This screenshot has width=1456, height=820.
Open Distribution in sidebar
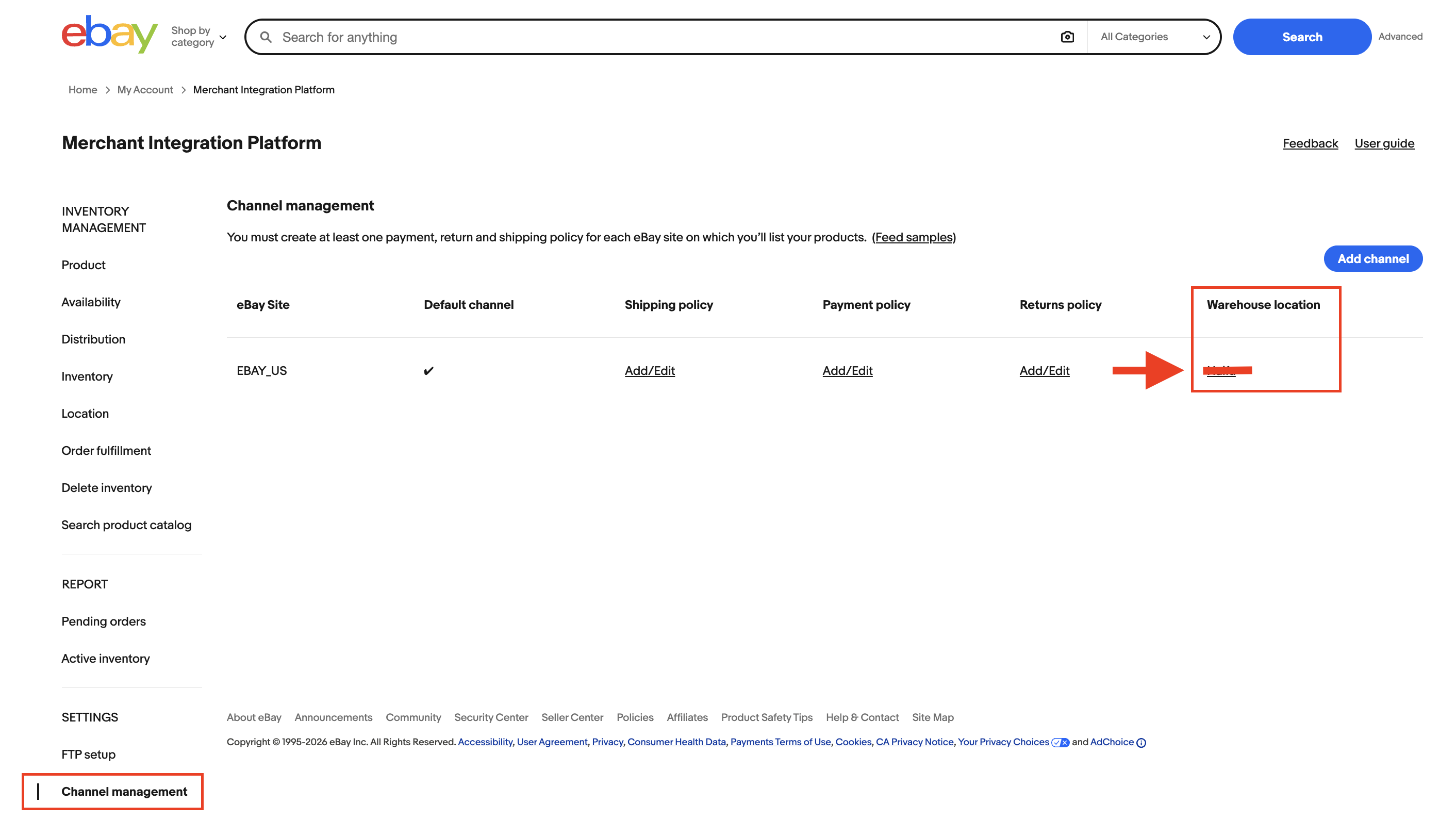click(93, 339)
